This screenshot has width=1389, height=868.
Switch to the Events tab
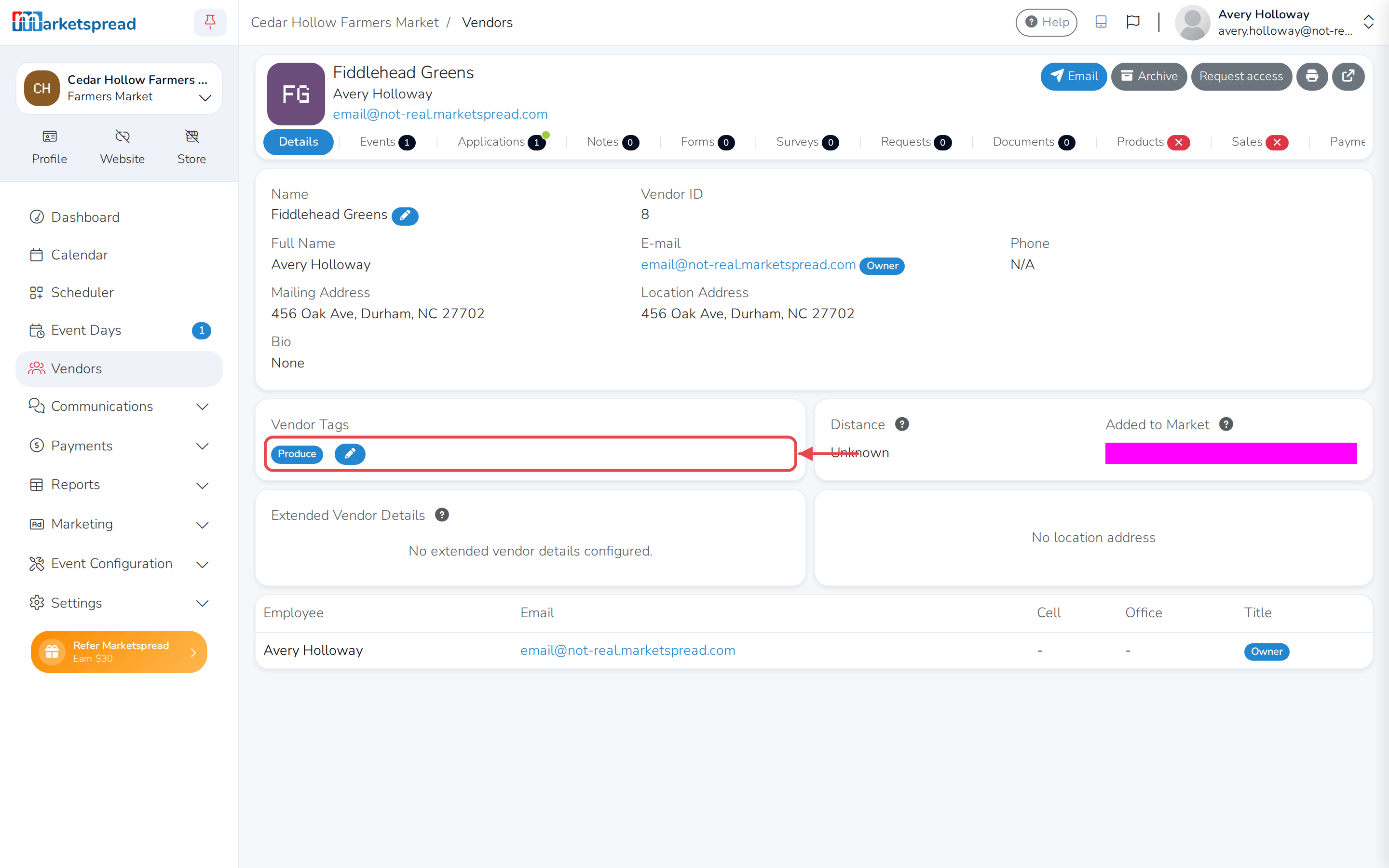tap(387, 142)
